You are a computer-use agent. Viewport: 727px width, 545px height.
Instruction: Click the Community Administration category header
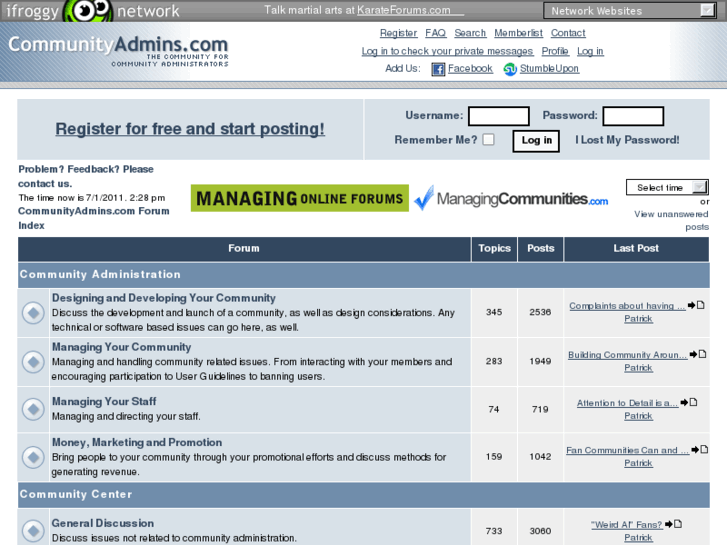point(364,275)
